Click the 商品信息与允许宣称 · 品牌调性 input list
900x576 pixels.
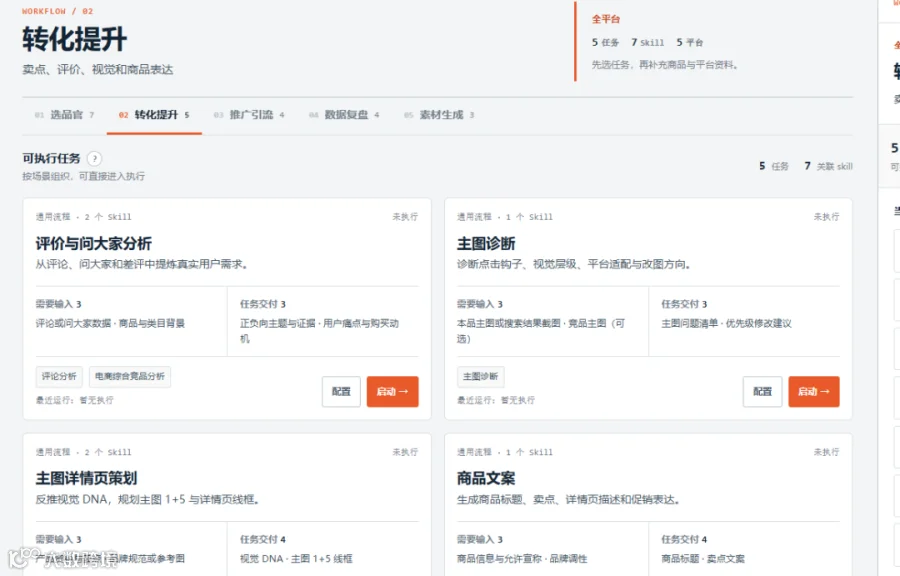(522, 559)
